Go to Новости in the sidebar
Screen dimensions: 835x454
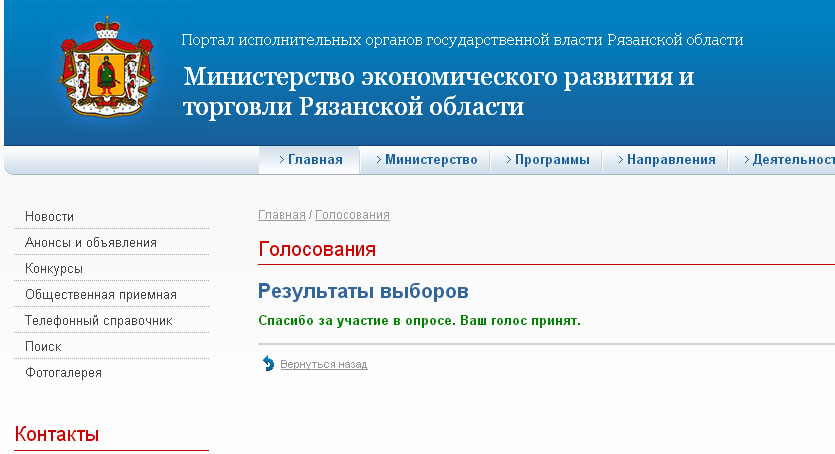50,217
